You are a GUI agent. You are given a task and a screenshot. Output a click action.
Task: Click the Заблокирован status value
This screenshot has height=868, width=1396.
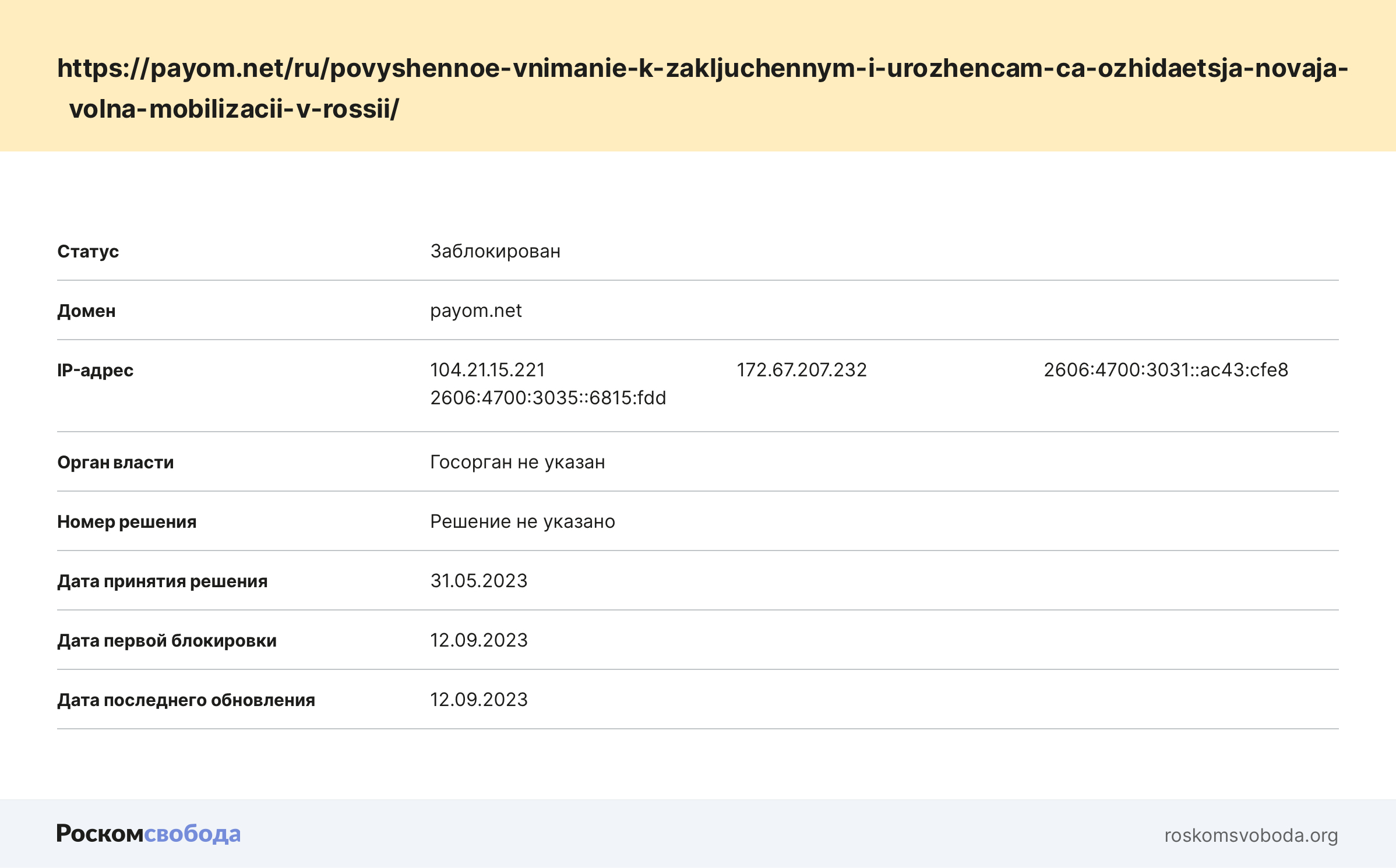(x=495, y=251)
